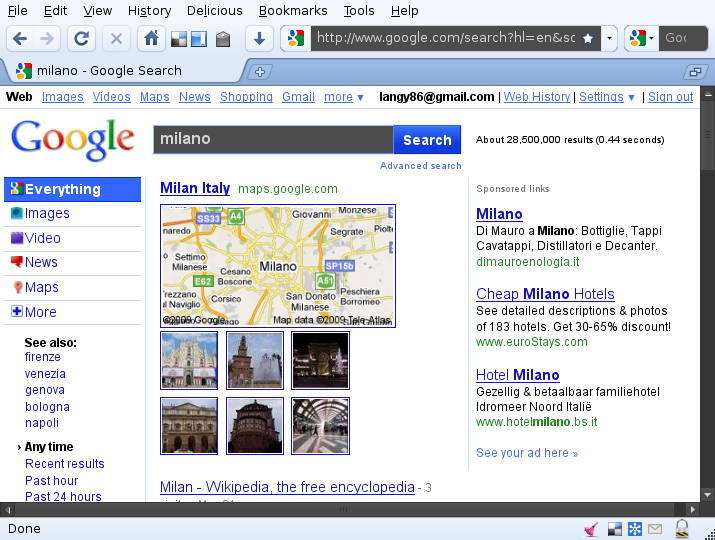Image resolution: width=715 pixels, height=540 pixels.
Task: Open the Milan Italy maps result title
Action: (195, 188)
